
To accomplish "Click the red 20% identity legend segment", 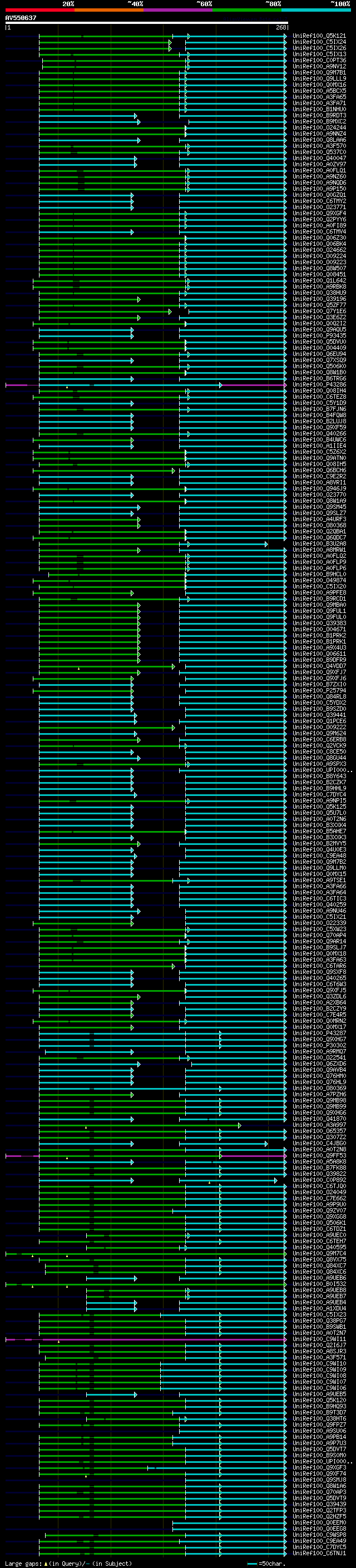I will pos(39,10).
